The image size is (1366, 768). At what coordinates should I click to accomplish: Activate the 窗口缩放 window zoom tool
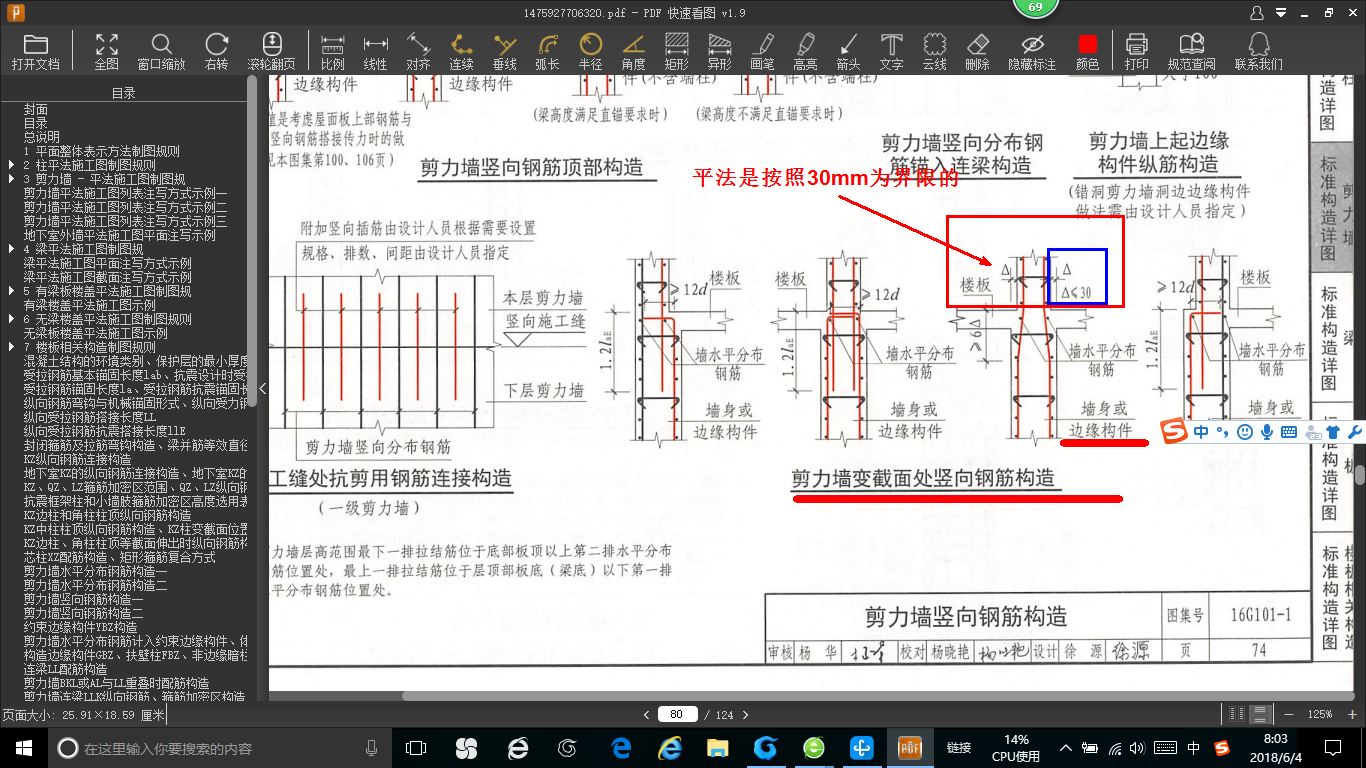pyautogui.click(x=161, y=51)
